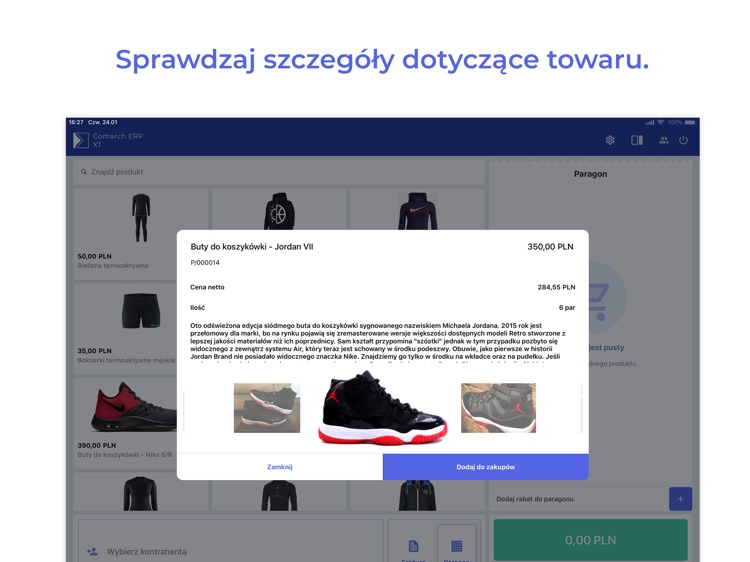Open settings gear icon in header
This screenshot has width=750, height=562.
(610, 140)
